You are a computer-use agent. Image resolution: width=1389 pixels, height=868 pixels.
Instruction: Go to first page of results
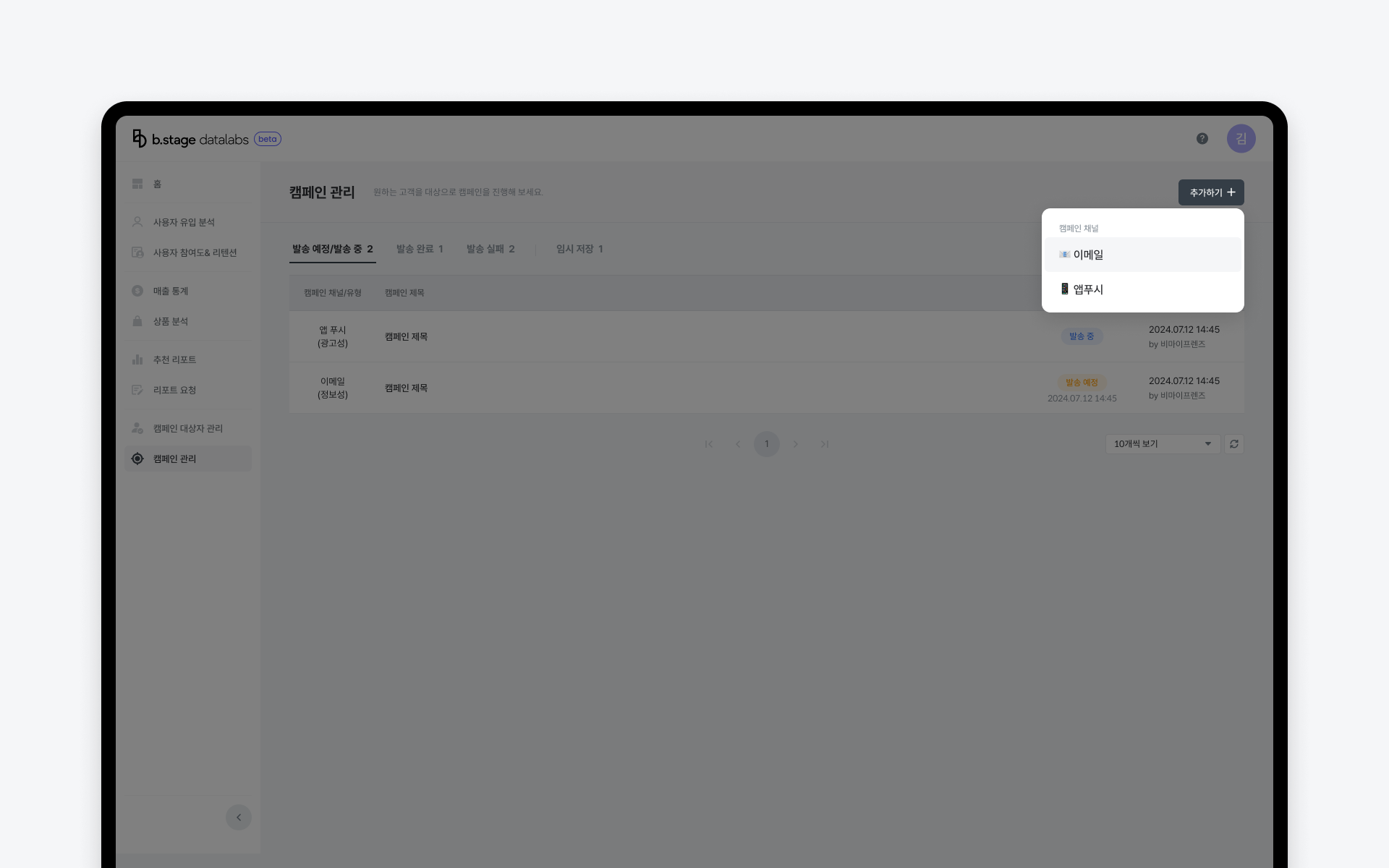709,444
